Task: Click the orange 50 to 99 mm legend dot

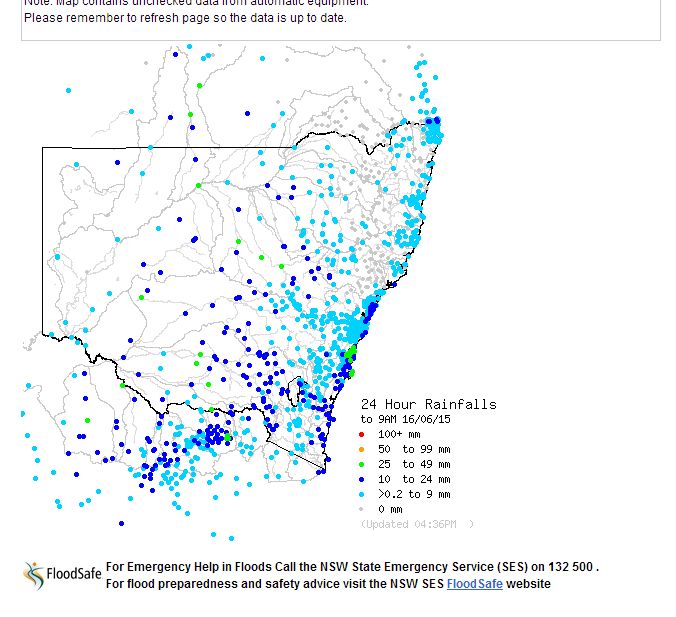Action: click(361, 449)
